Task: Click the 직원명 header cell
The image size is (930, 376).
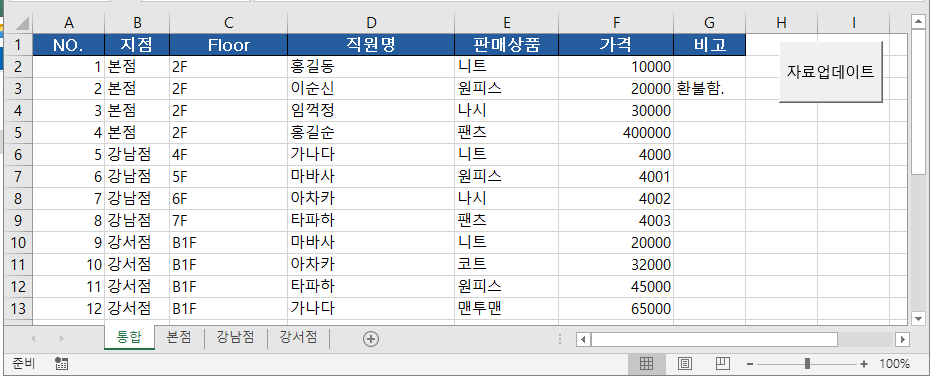Action: click(x=371, y=44)
